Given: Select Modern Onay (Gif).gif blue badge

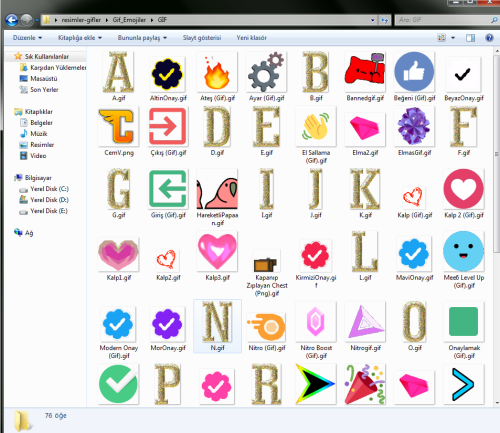Looking at the screenshot, I should [118, 324].
